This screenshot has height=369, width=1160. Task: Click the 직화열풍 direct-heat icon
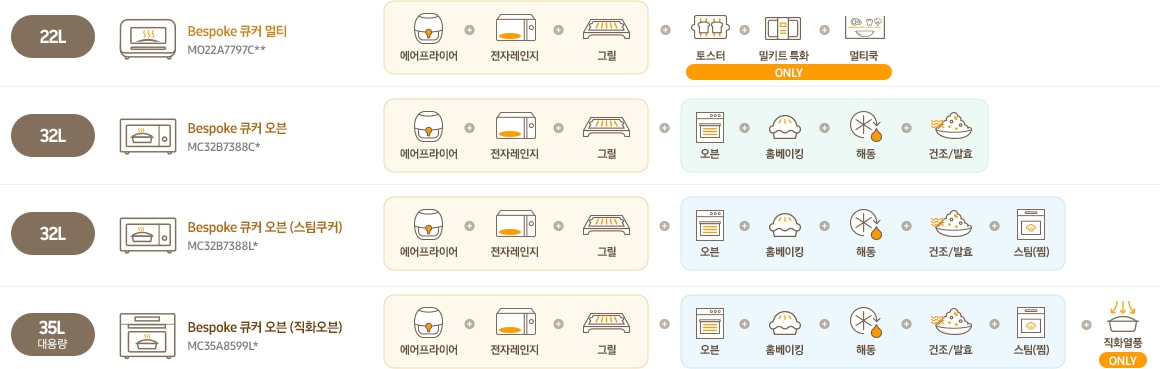click(1122, 316)
